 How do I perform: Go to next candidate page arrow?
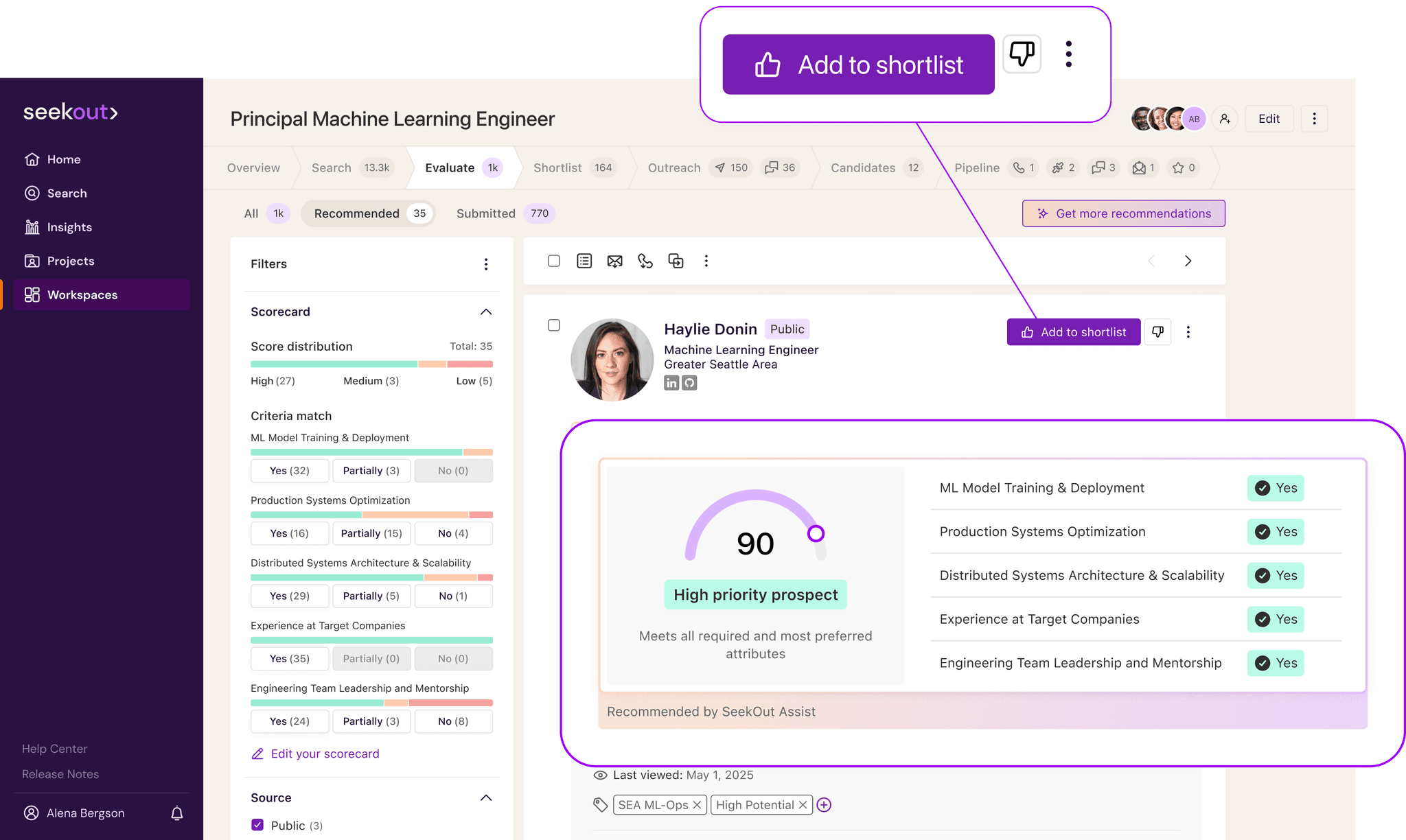[1188, 261]
